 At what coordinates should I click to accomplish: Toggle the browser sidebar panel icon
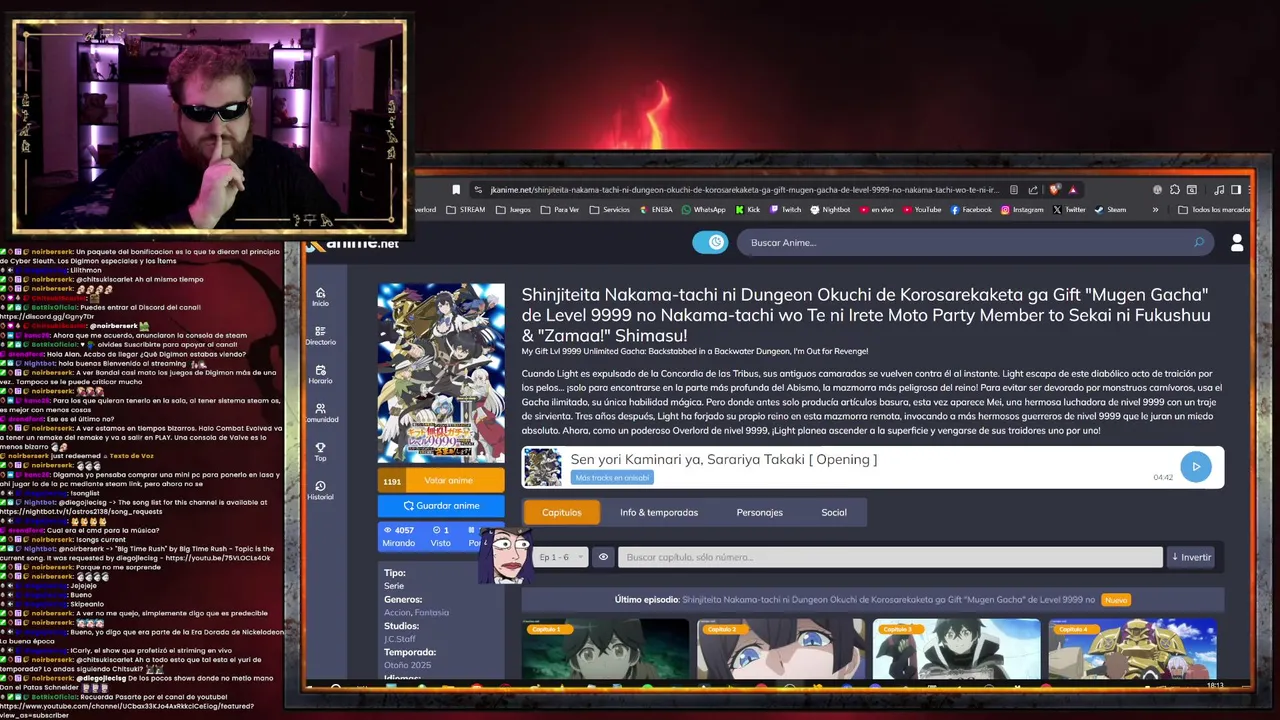click(1236, 190)
